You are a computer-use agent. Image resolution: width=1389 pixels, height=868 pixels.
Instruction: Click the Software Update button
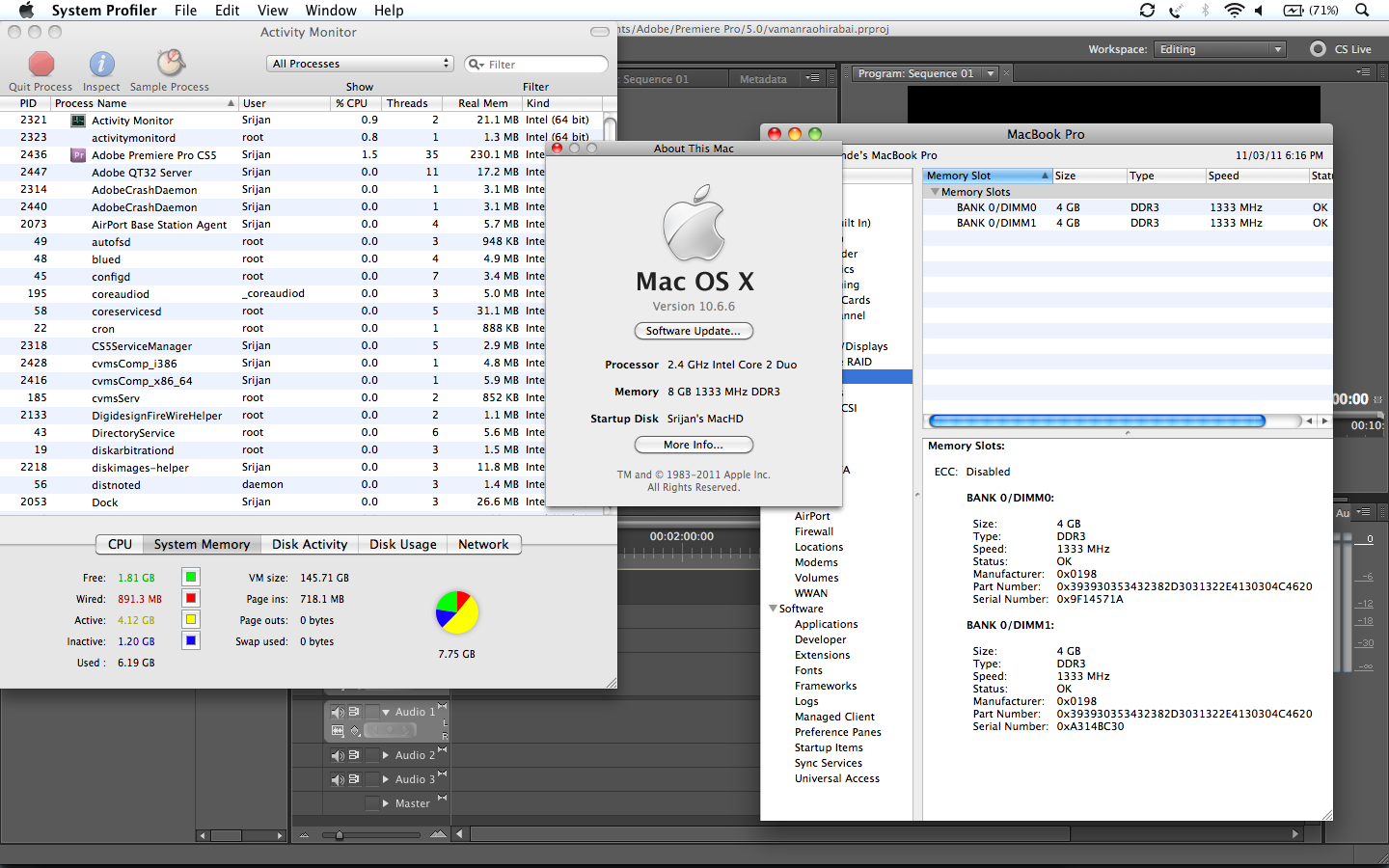[x=694, y=331]
